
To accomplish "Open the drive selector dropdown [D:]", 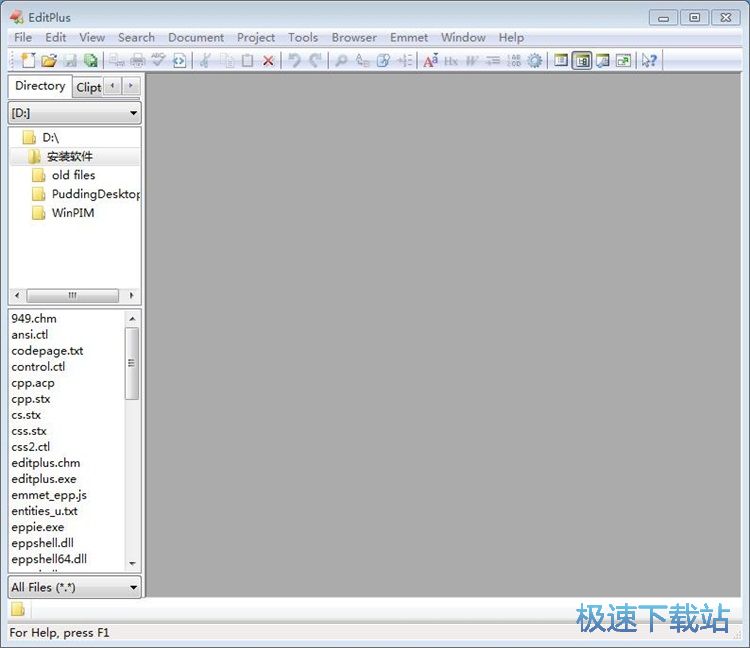I will click(75, 114).
